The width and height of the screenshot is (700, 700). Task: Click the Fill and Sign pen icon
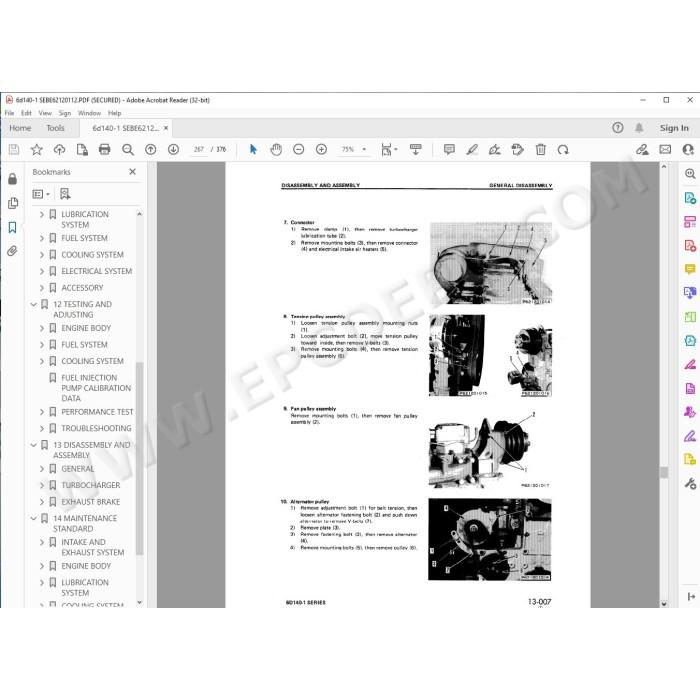point(494,150)
